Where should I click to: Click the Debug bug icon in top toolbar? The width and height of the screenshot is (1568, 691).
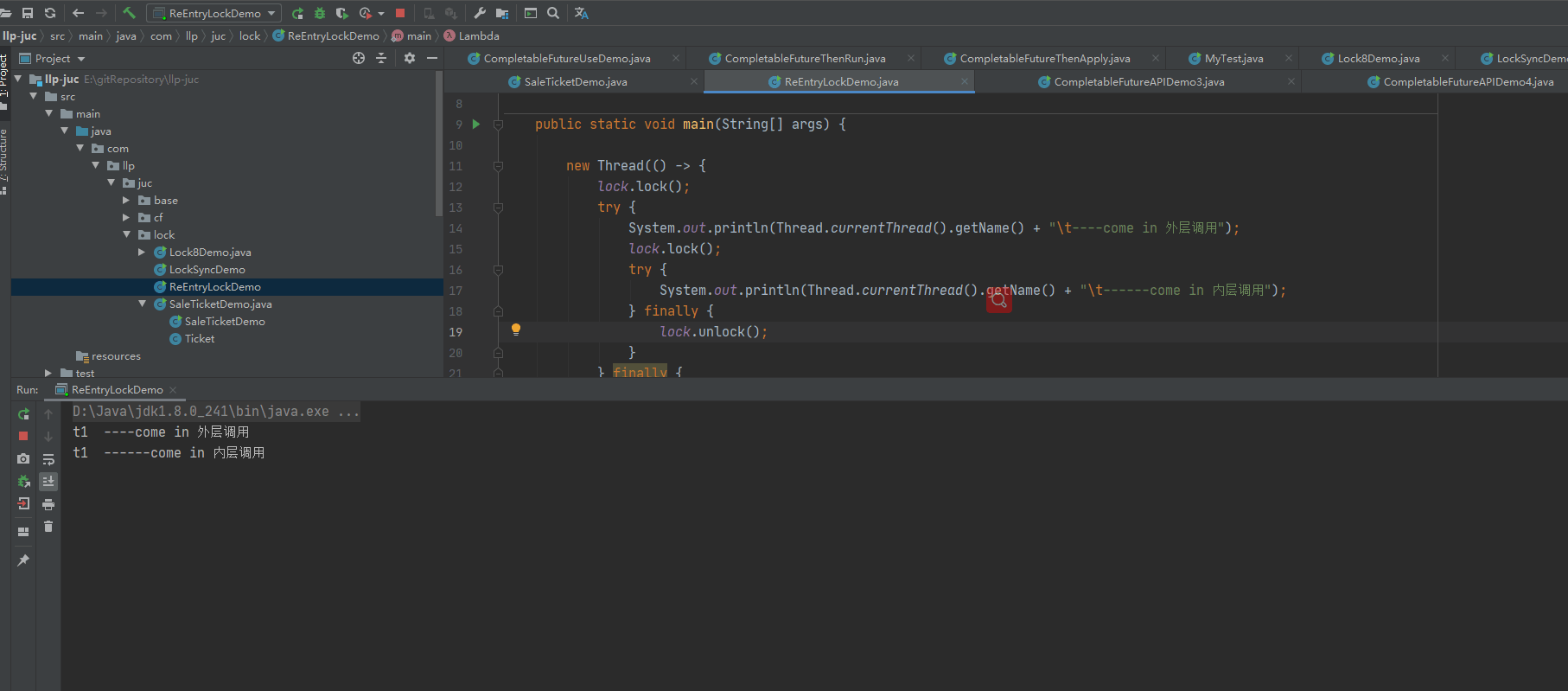(320, 13)
